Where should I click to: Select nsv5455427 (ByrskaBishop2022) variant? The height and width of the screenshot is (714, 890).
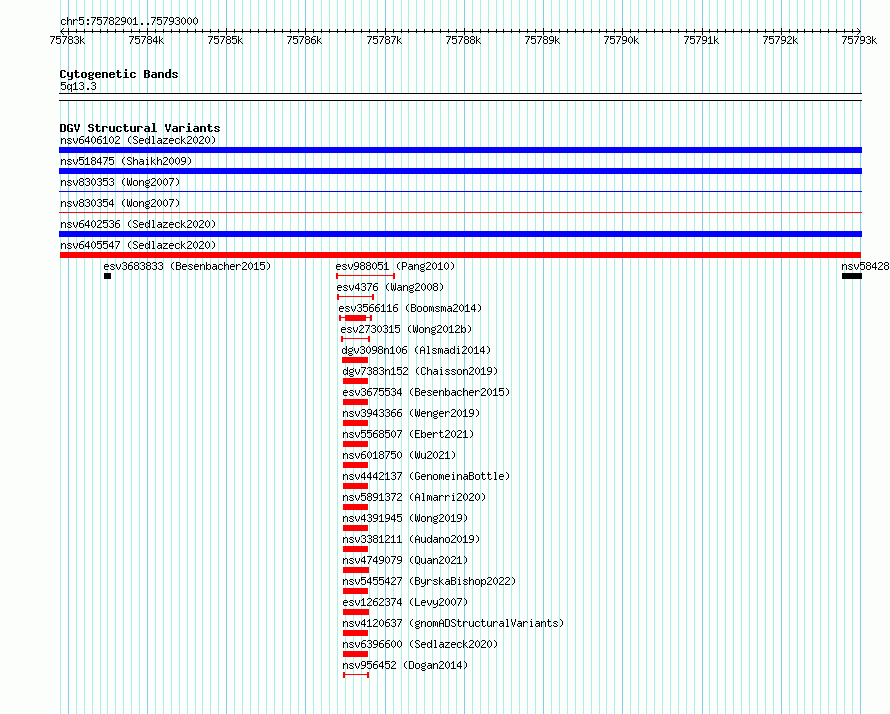point(429,581)
